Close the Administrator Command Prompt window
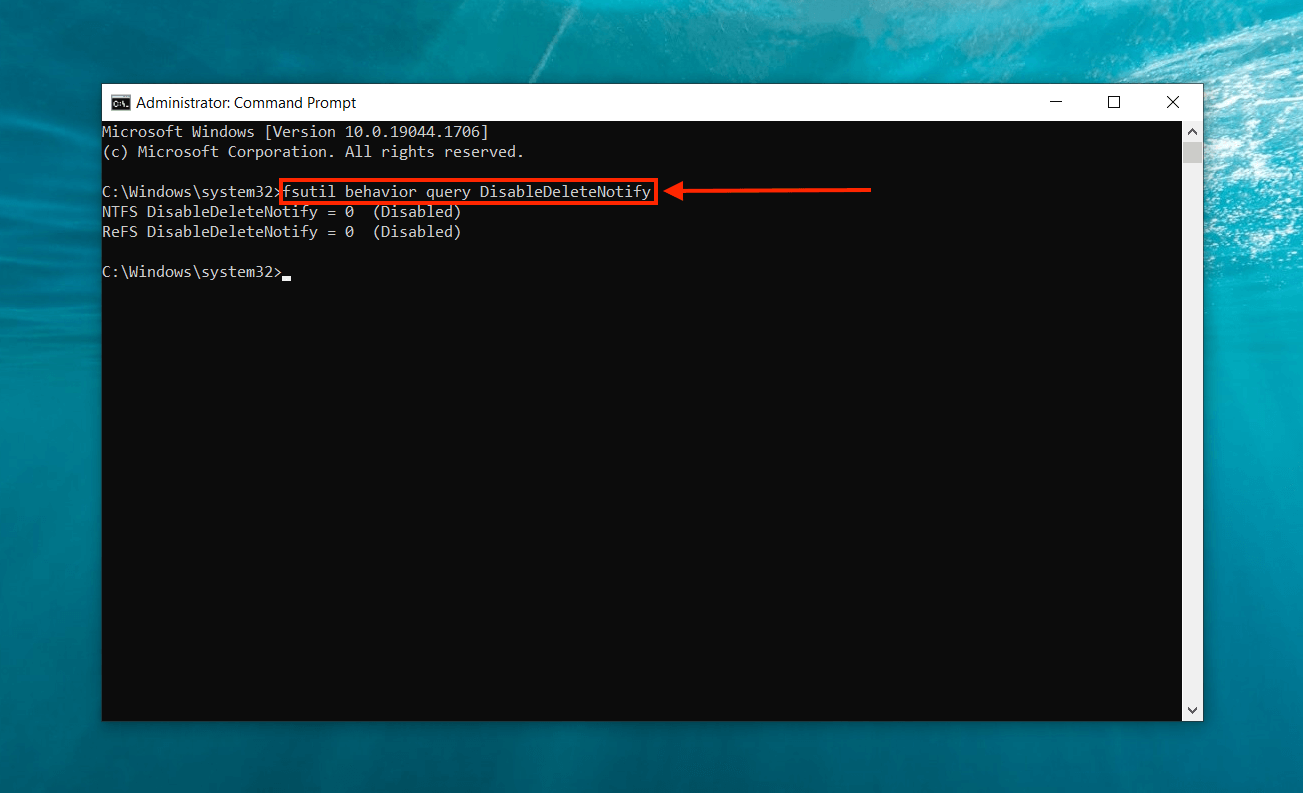Viewport: 1303px width, 793px height. pos(1173,103)
